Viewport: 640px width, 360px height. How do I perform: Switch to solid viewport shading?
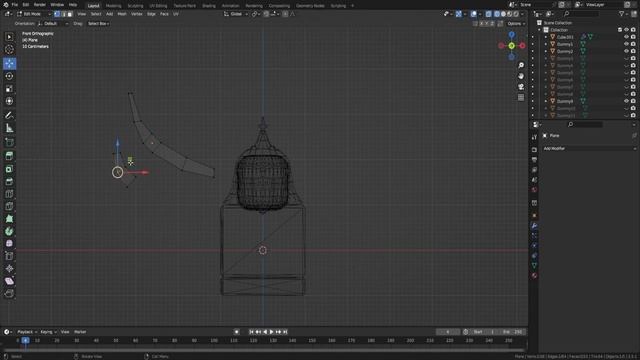click(503, 14)
